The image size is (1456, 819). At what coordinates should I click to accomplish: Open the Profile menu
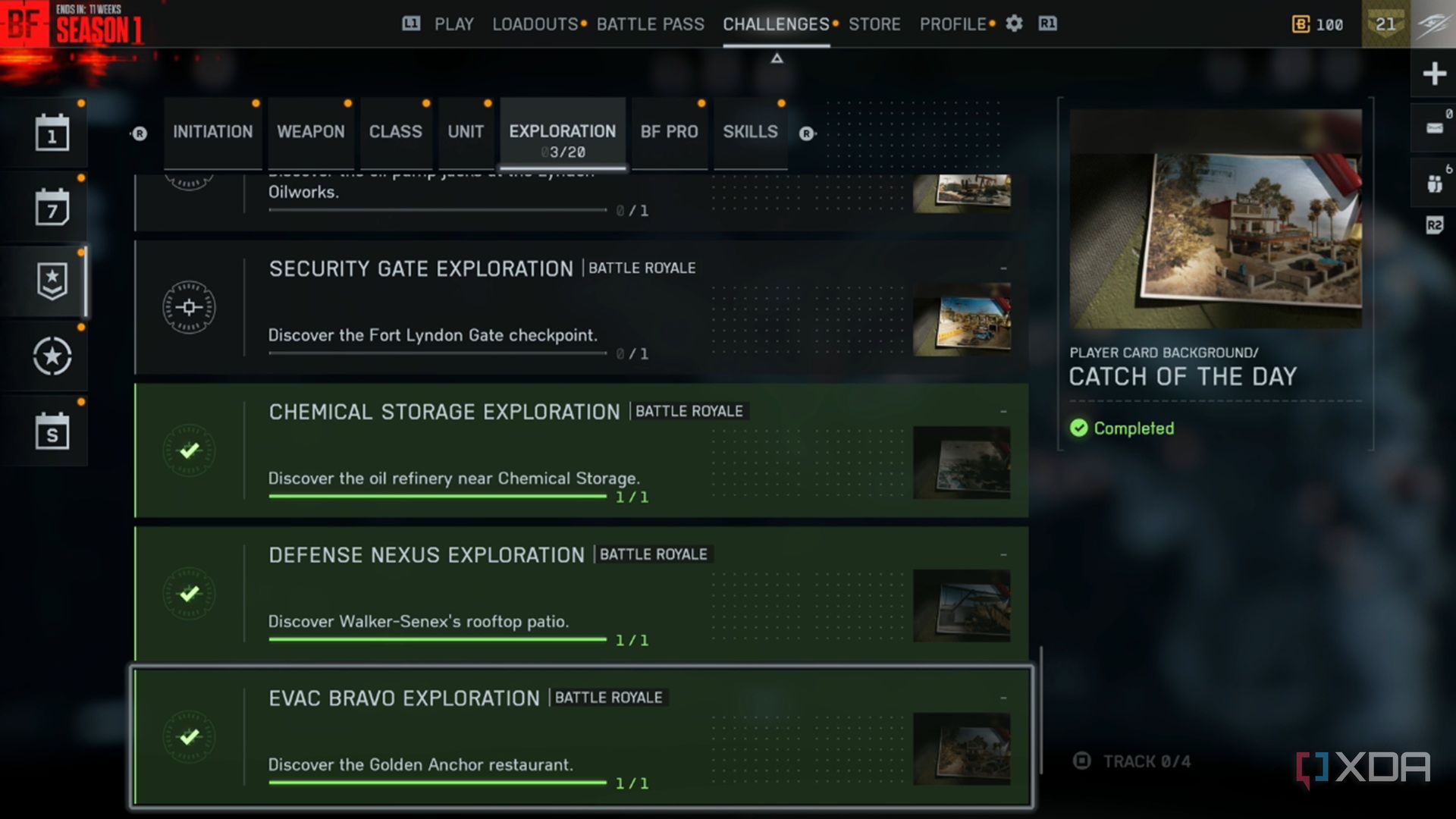click(953, 24)
